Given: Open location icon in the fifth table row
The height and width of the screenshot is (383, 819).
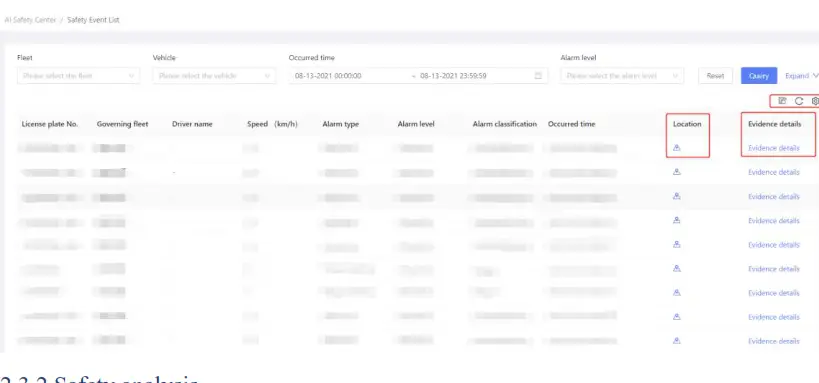Looking at the screenshot, I should coord(676,245).
